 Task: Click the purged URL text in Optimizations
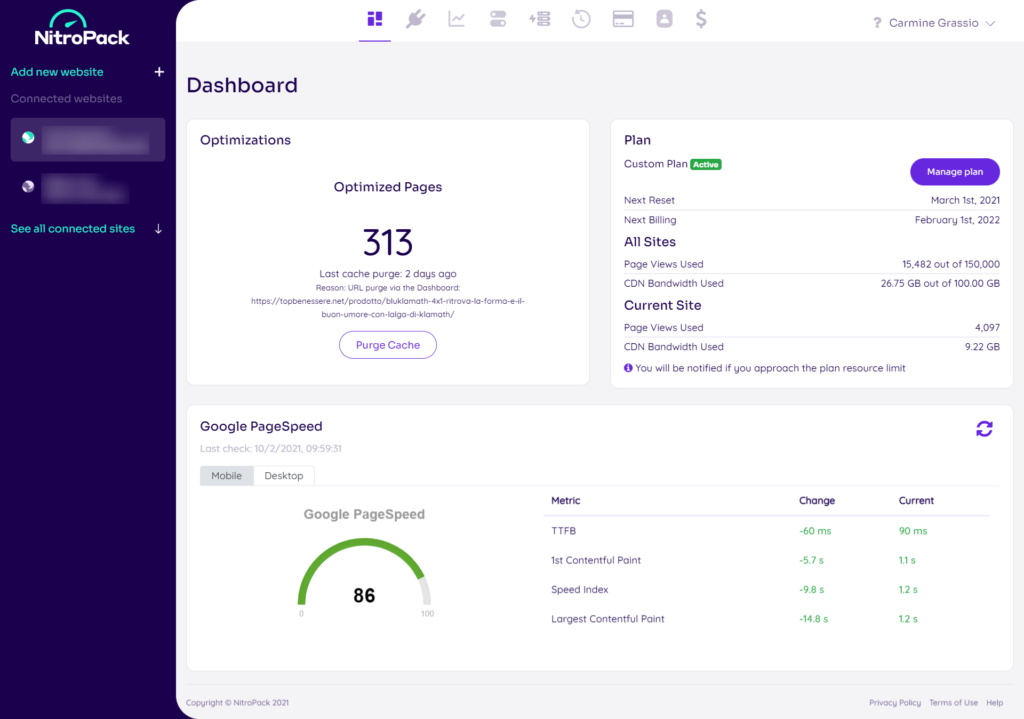coord(388,308)
